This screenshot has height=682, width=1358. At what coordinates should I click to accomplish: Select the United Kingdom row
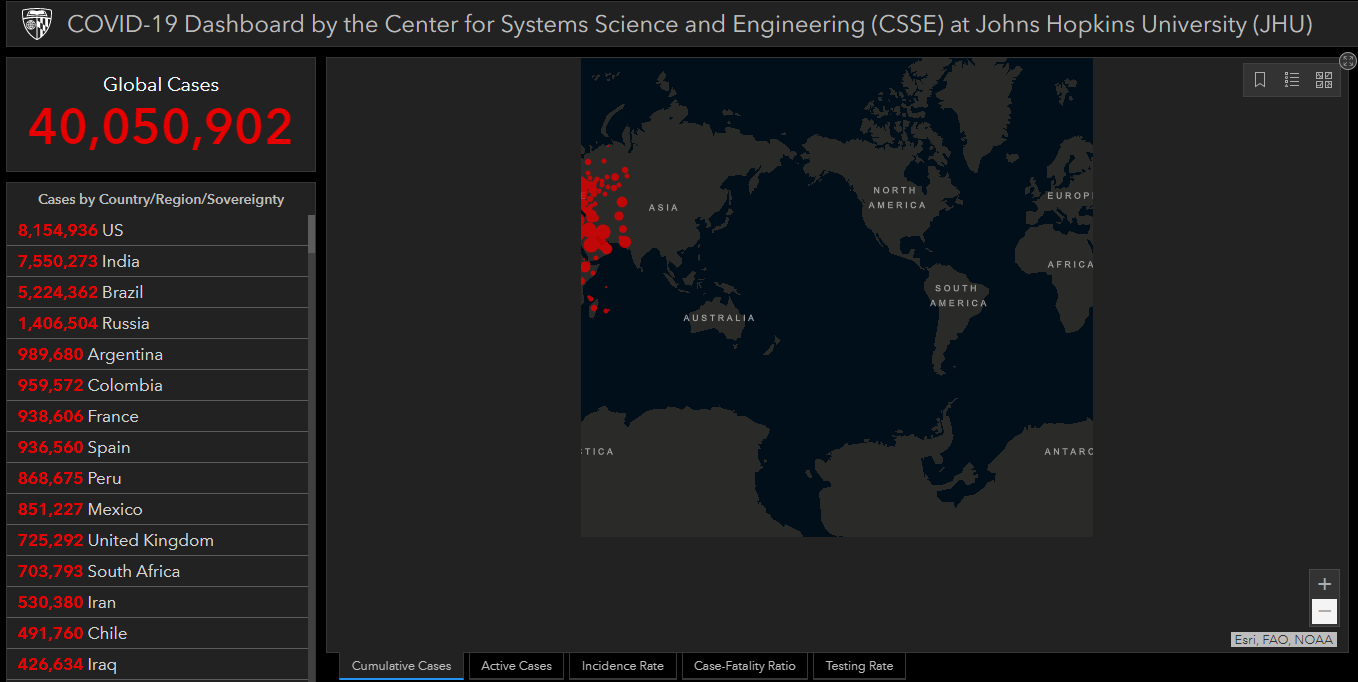(x=158, y=540)
